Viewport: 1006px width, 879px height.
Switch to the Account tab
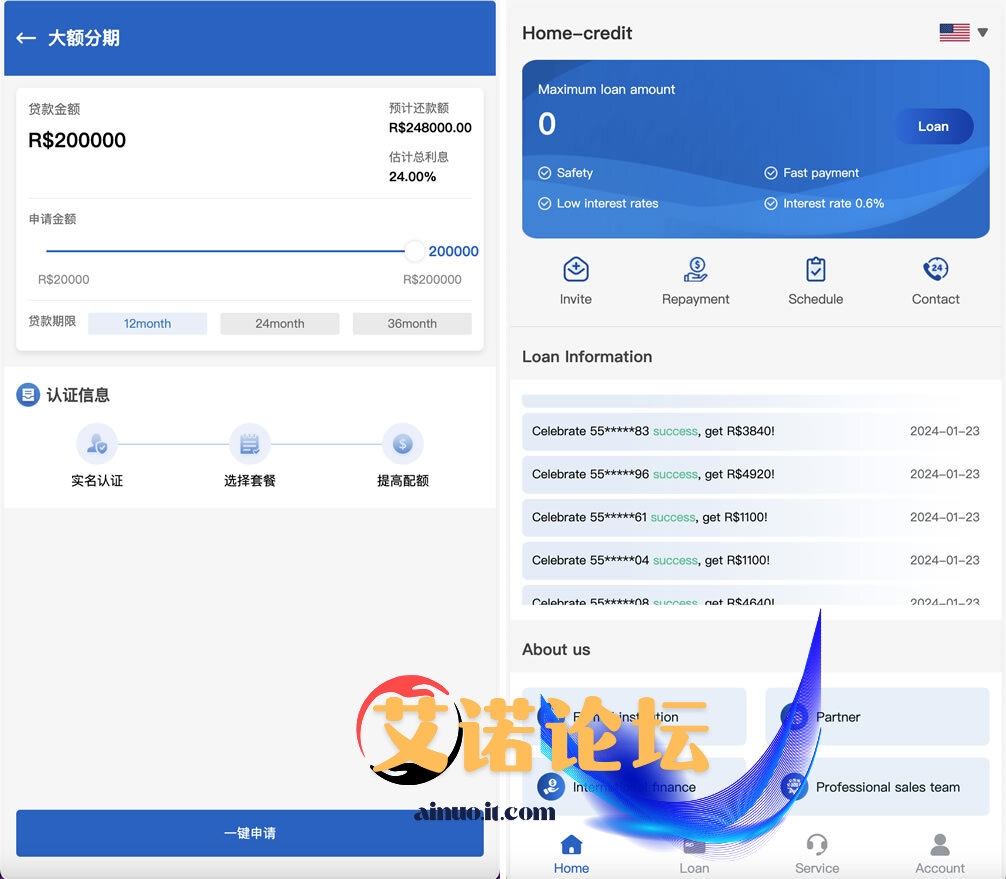click(x=939, y=854)
